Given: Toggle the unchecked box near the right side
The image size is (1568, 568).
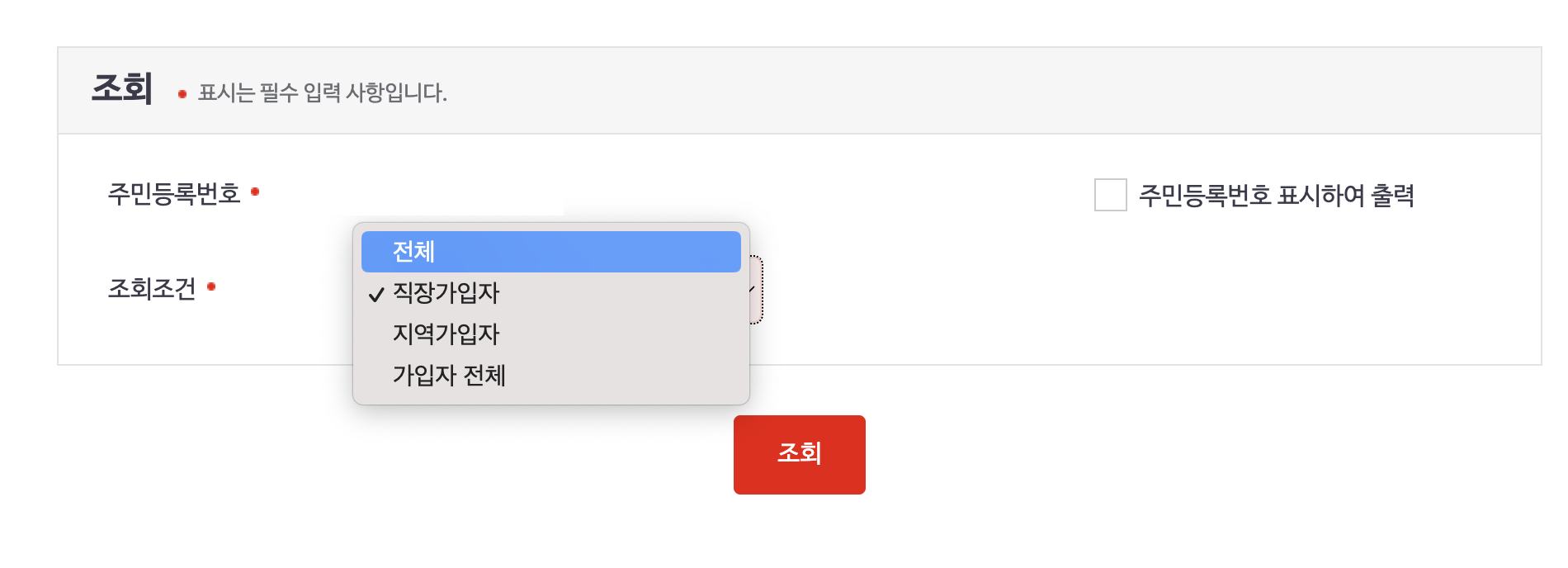Looking at the screenshot, I should coord(1109,192).
